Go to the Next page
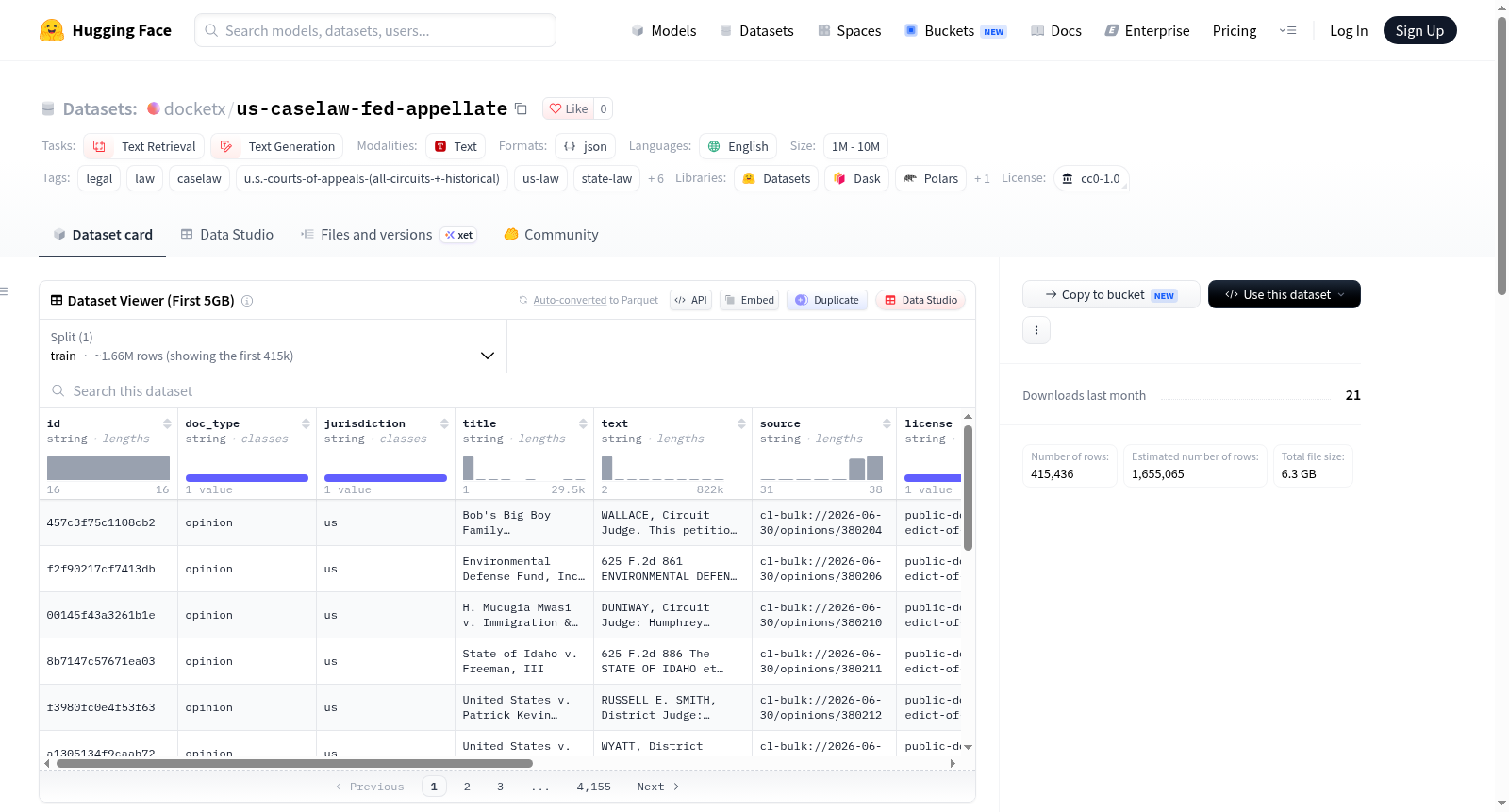This screenshot has height=812, width=1509. point(658,787)
